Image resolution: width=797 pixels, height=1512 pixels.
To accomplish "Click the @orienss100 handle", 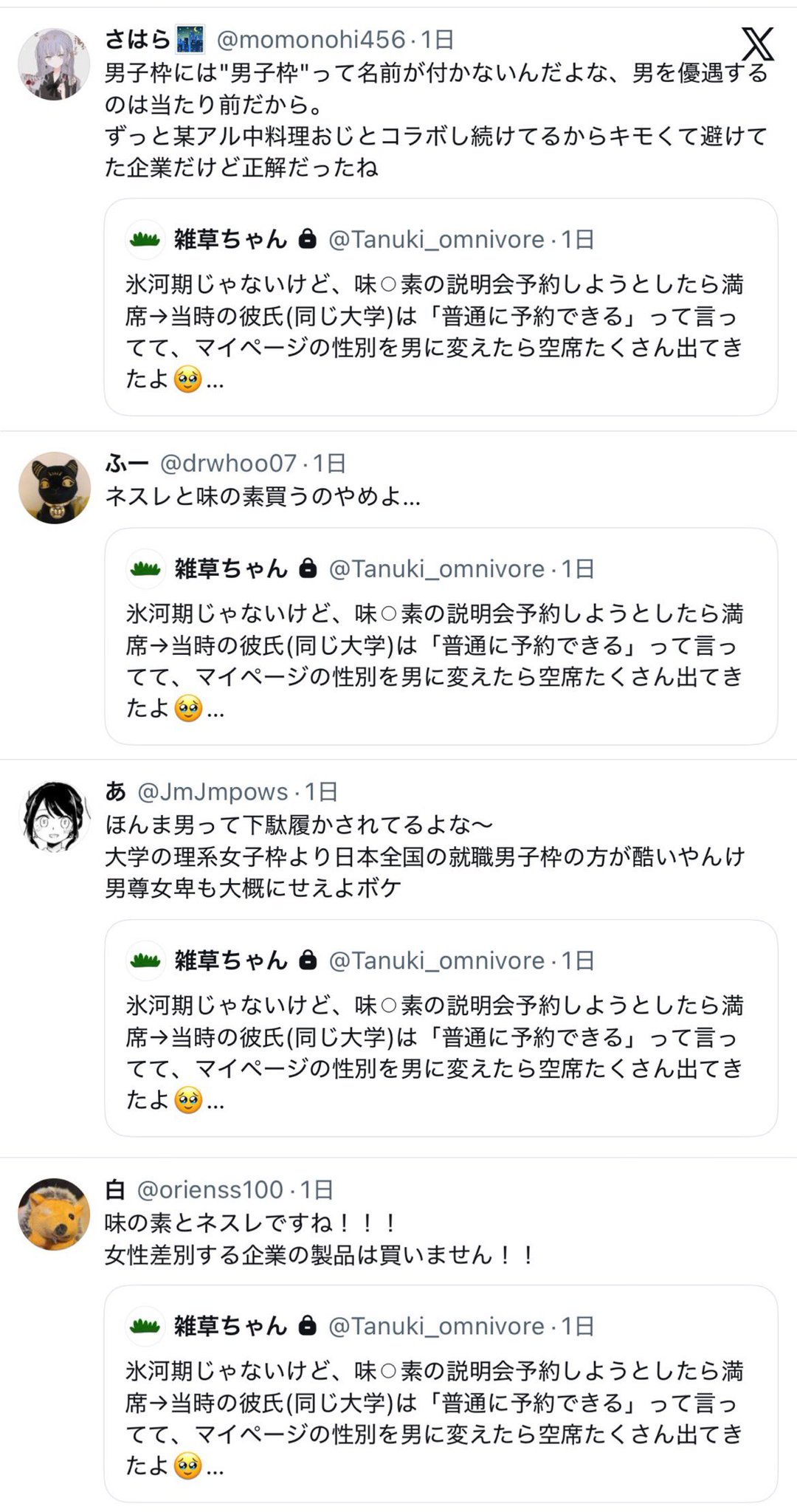I will coord(210,1189).
